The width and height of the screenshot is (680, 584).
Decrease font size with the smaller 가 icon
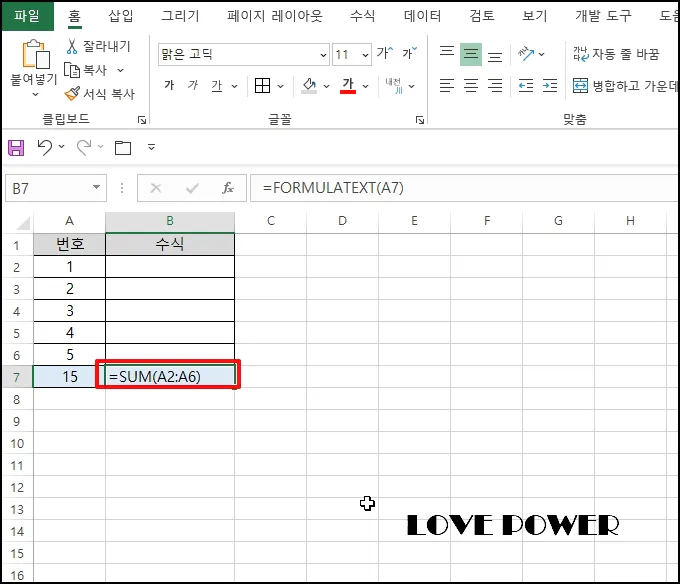(409, 53)
